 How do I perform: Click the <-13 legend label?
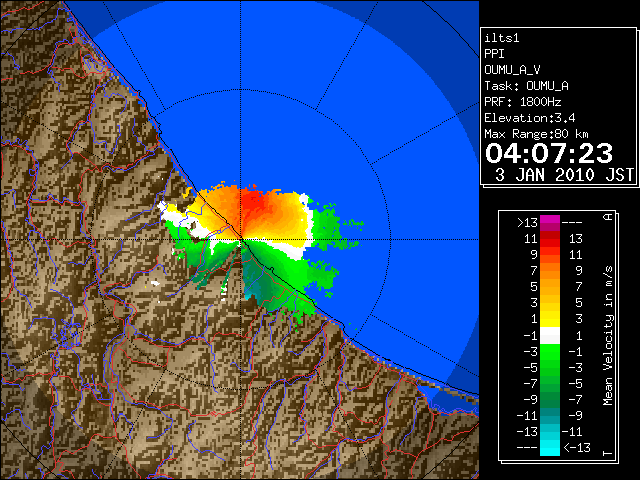(577, 447)
